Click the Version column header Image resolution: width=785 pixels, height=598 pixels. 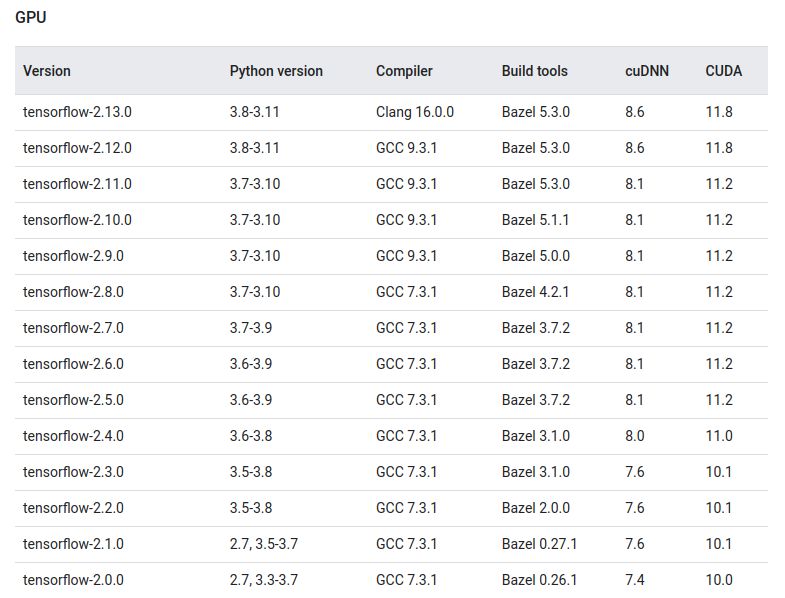pos(47,71)
